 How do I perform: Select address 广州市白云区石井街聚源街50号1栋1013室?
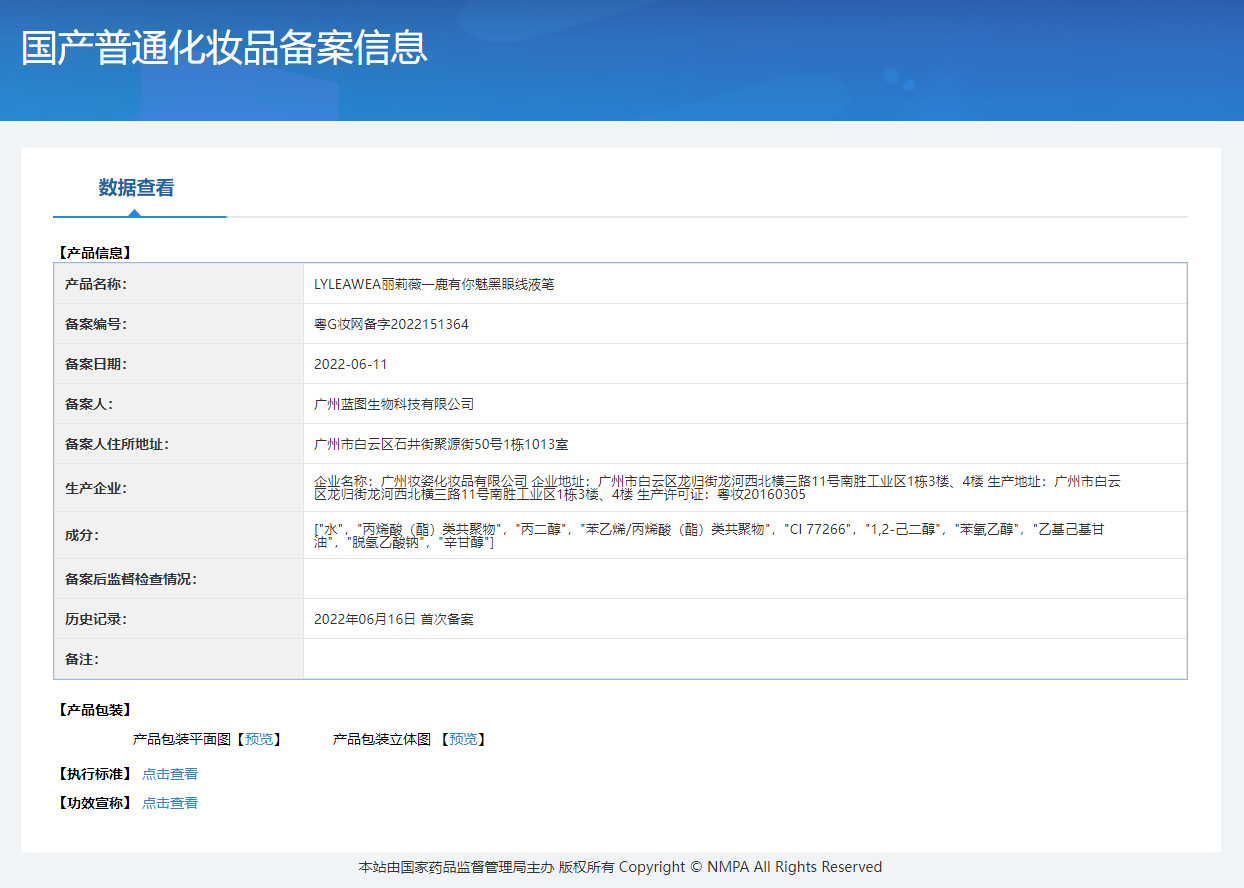(x=441, y=444)
